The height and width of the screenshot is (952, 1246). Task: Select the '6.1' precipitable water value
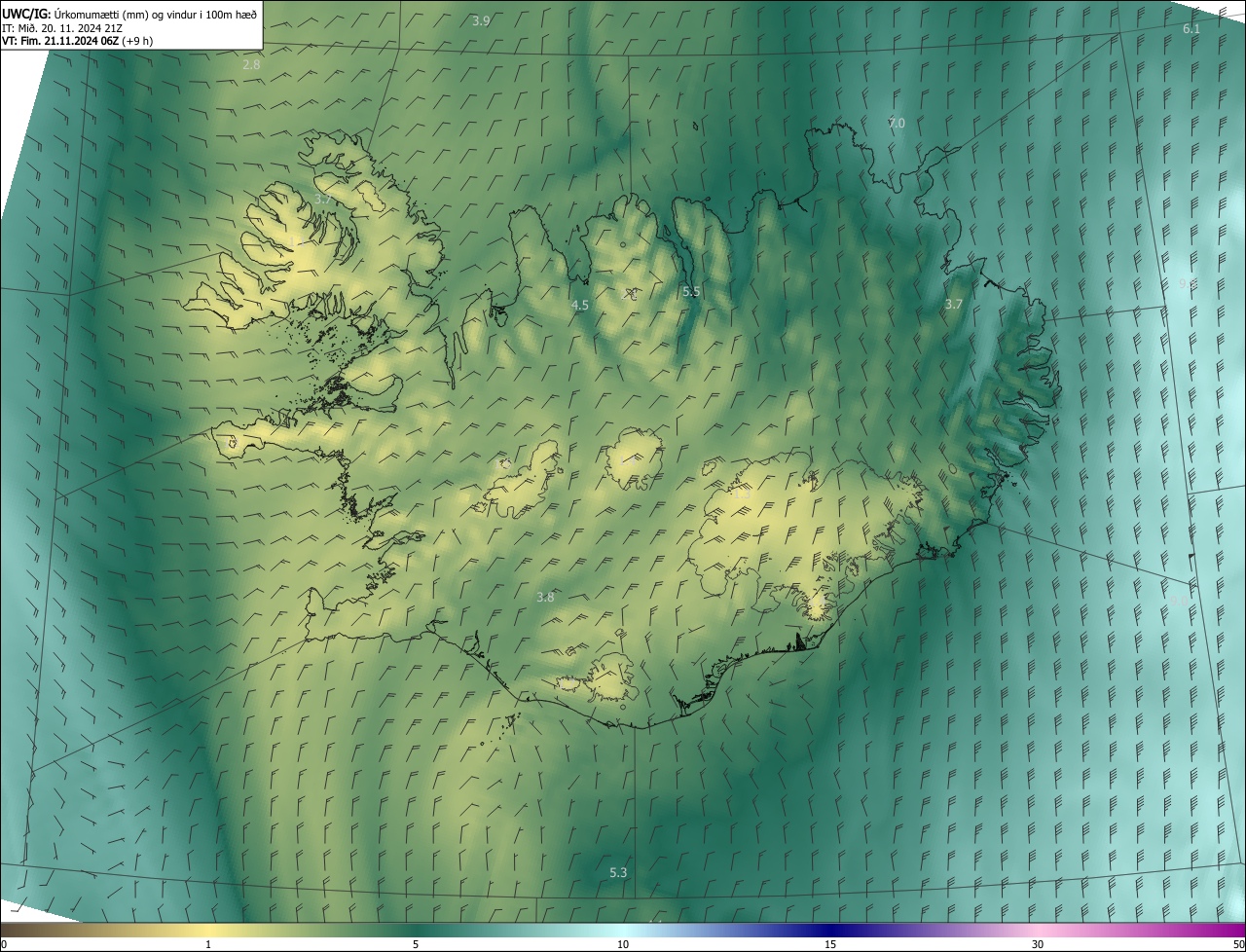point(1191,29)
